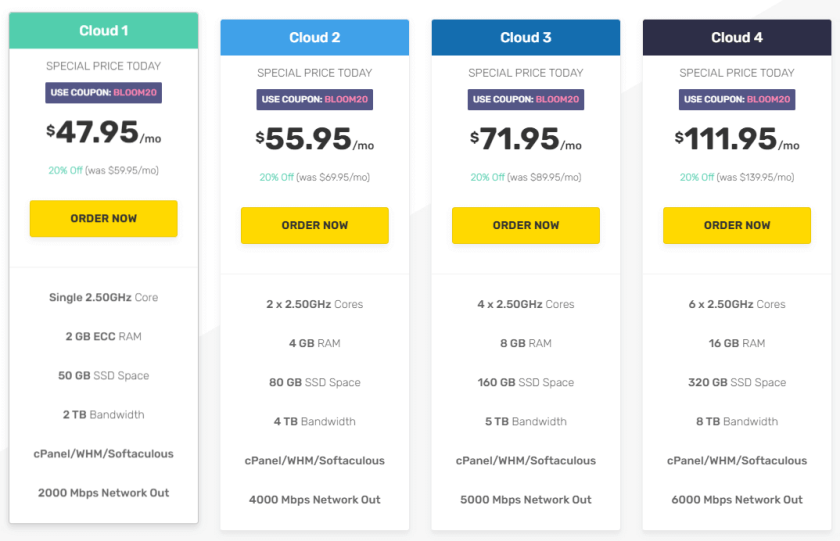Image resolution: width=840 pixels, height=541 pixels.
Task: Click the 20% Off was $89.95/mo text
Action: click(x=526, y=177)
